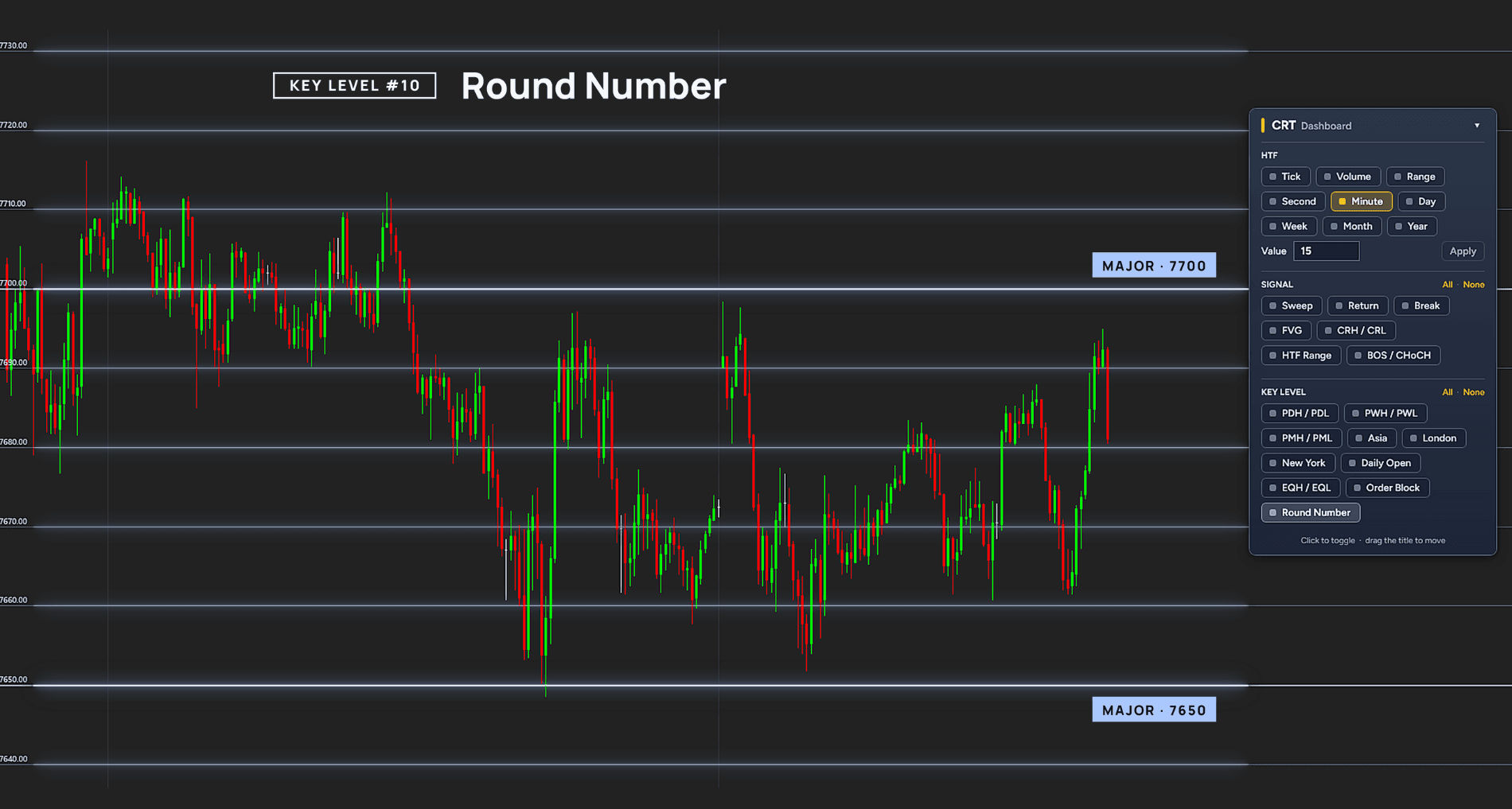Click the 7660.00 price axis label

click(x=14, y=600)
